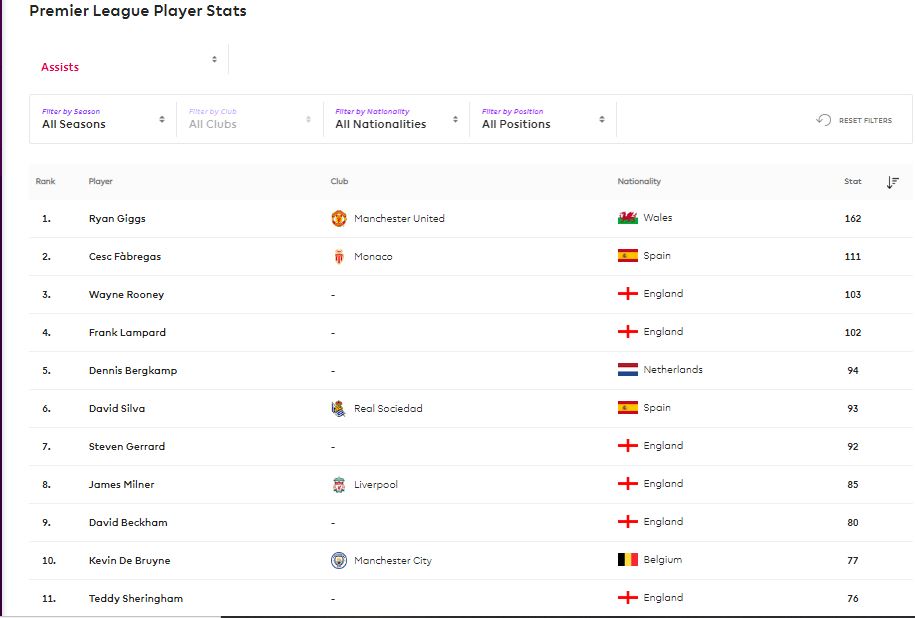The width and height of the screenshot is (915, 618).
Task: Toggle sort order with Stat sort icon
Action: click(x=892, y=182)
